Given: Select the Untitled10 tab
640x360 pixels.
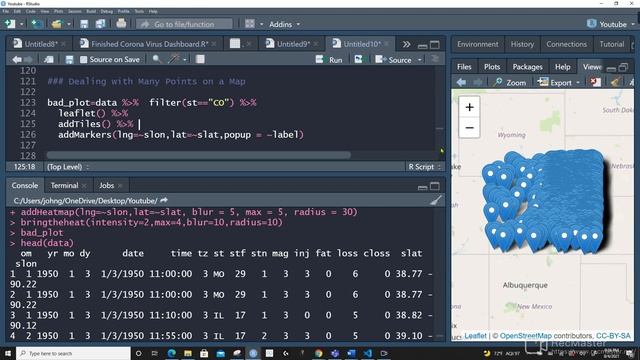Looking at the screenshot, I should pyautogui.click(x=361, y=44).
